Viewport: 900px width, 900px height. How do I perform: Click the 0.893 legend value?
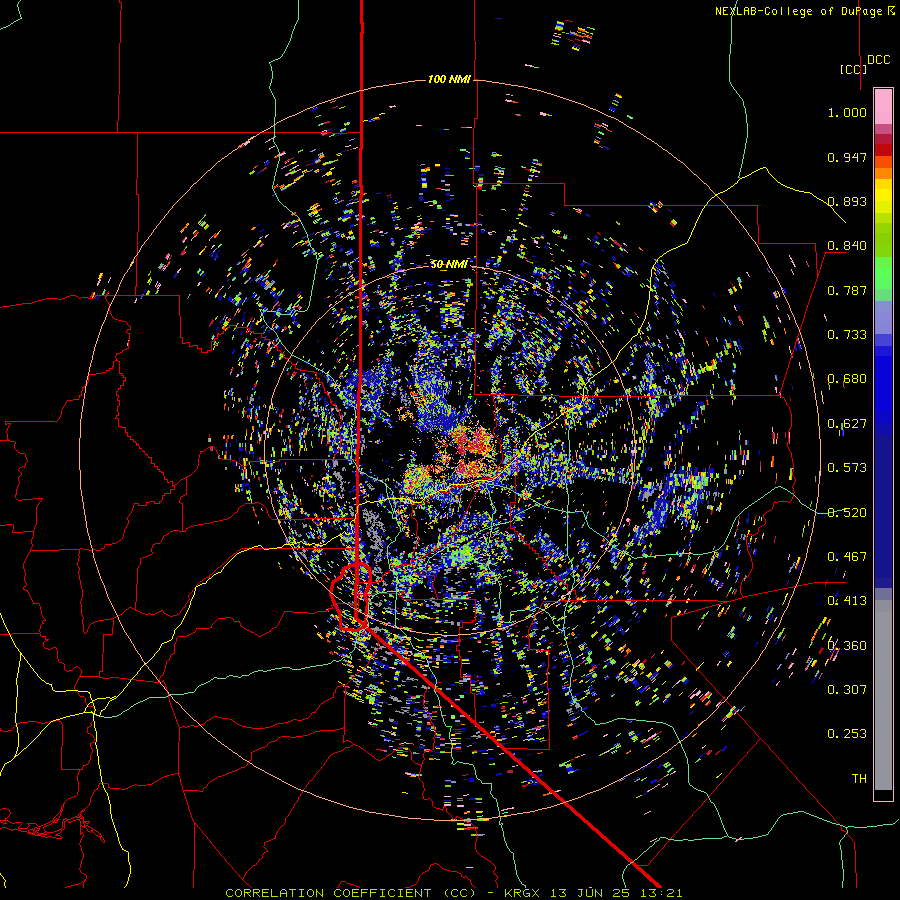[847, 201]
